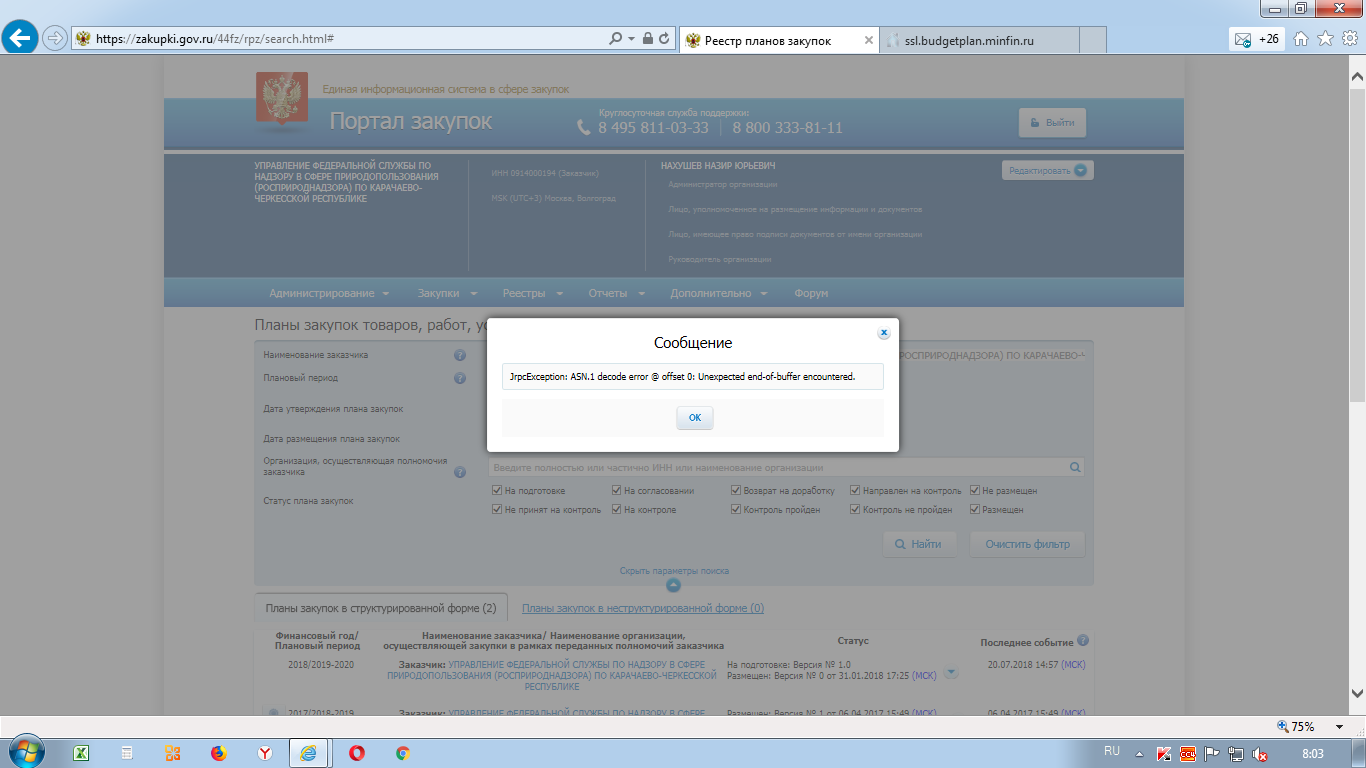Close the error message dialog with X
Image resolution: width=1366 pixels, height=768 pixels.
883,333
